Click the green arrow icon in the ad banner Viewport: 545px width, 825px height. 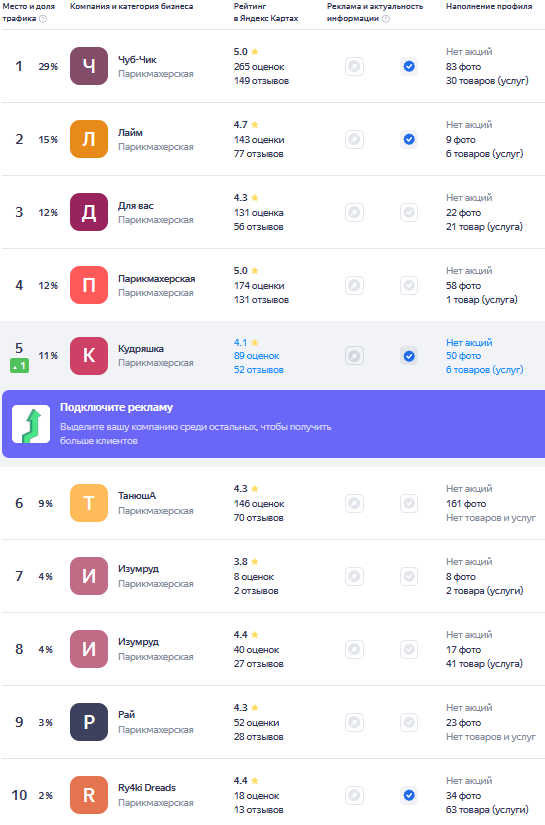coord(31,424)
